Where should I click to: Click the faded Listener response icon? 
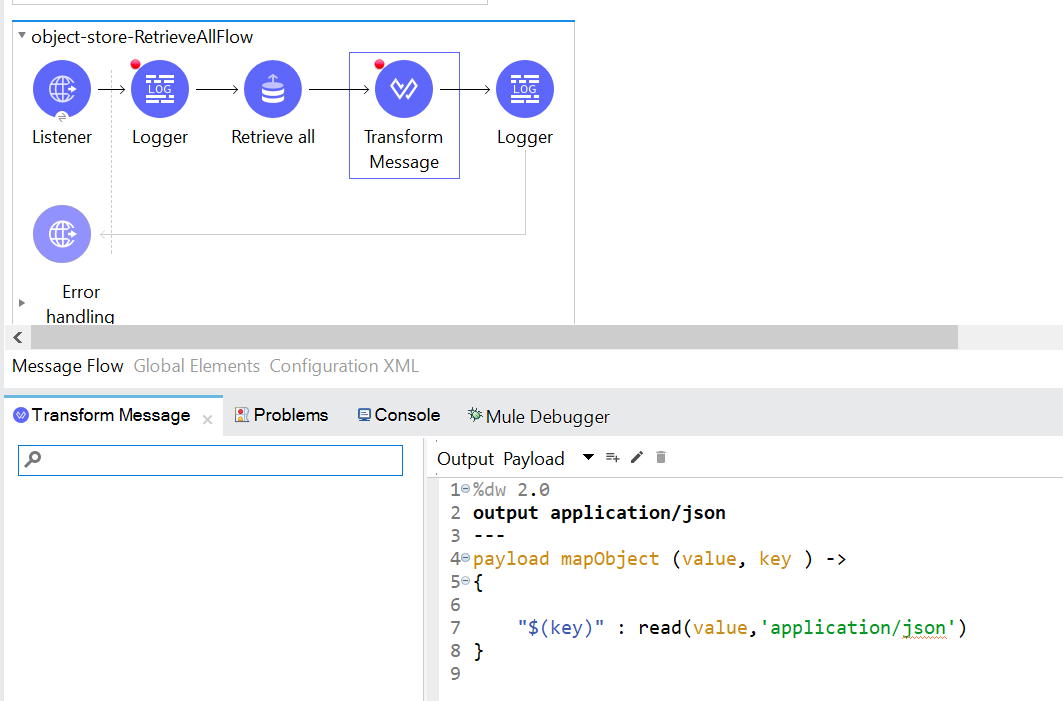point(62,234)
